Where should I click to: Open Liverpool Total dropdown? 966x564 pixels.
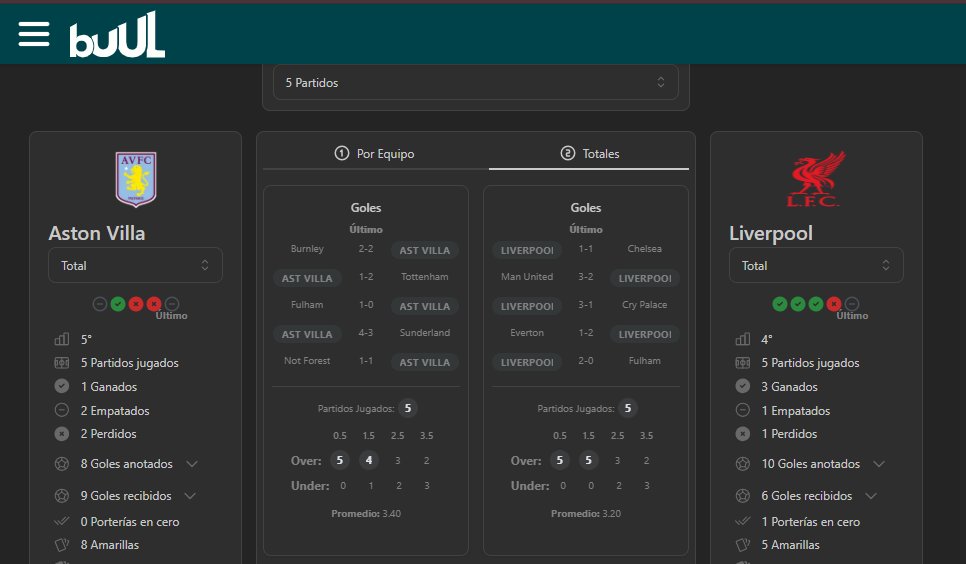point(816,266)
